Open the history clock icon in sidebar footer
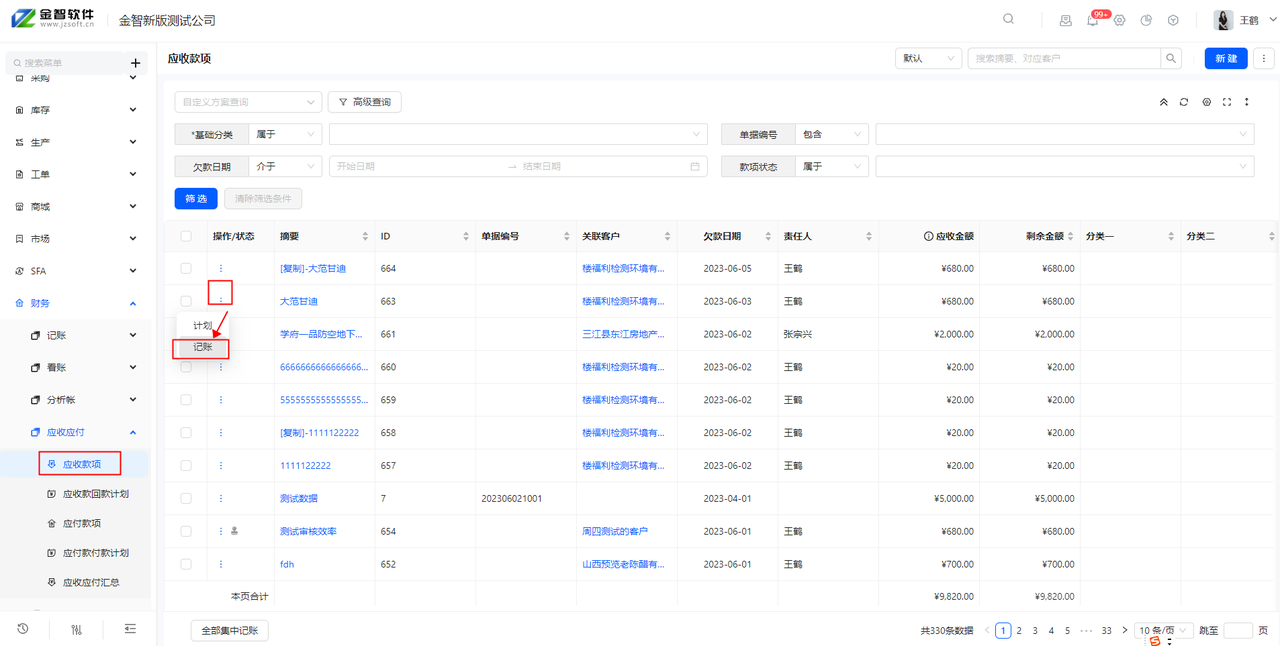The image size is (1280, 646). point(22,629)
